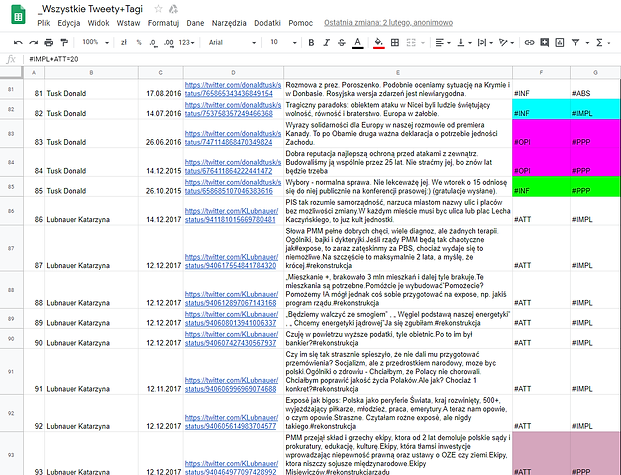The width and height of the screenshot is (621, 475).
Task: Open the horizontal align dropdown
Action: click(443, 42)
